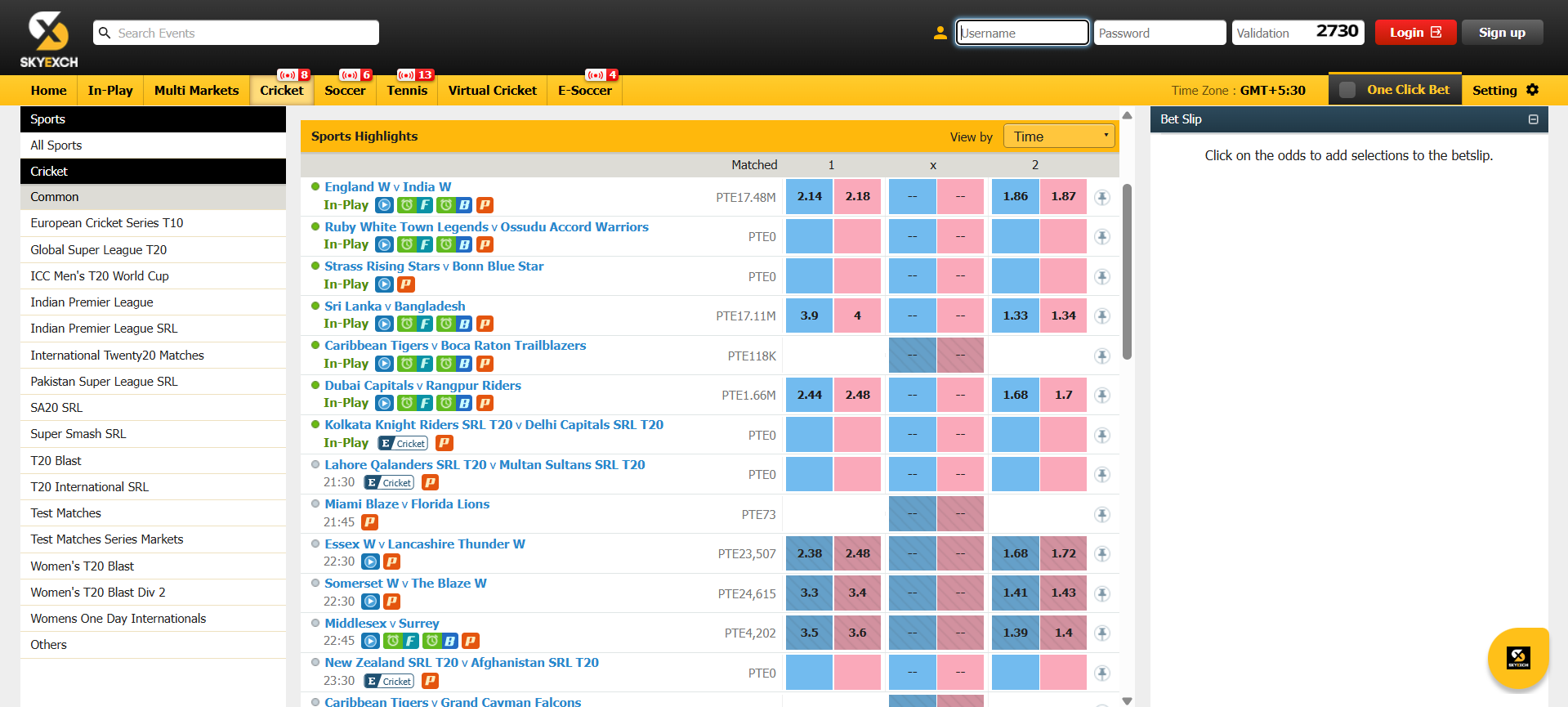Switch to the Home tab
This screenshot has width=1568, height=707.
click(49, 90)
